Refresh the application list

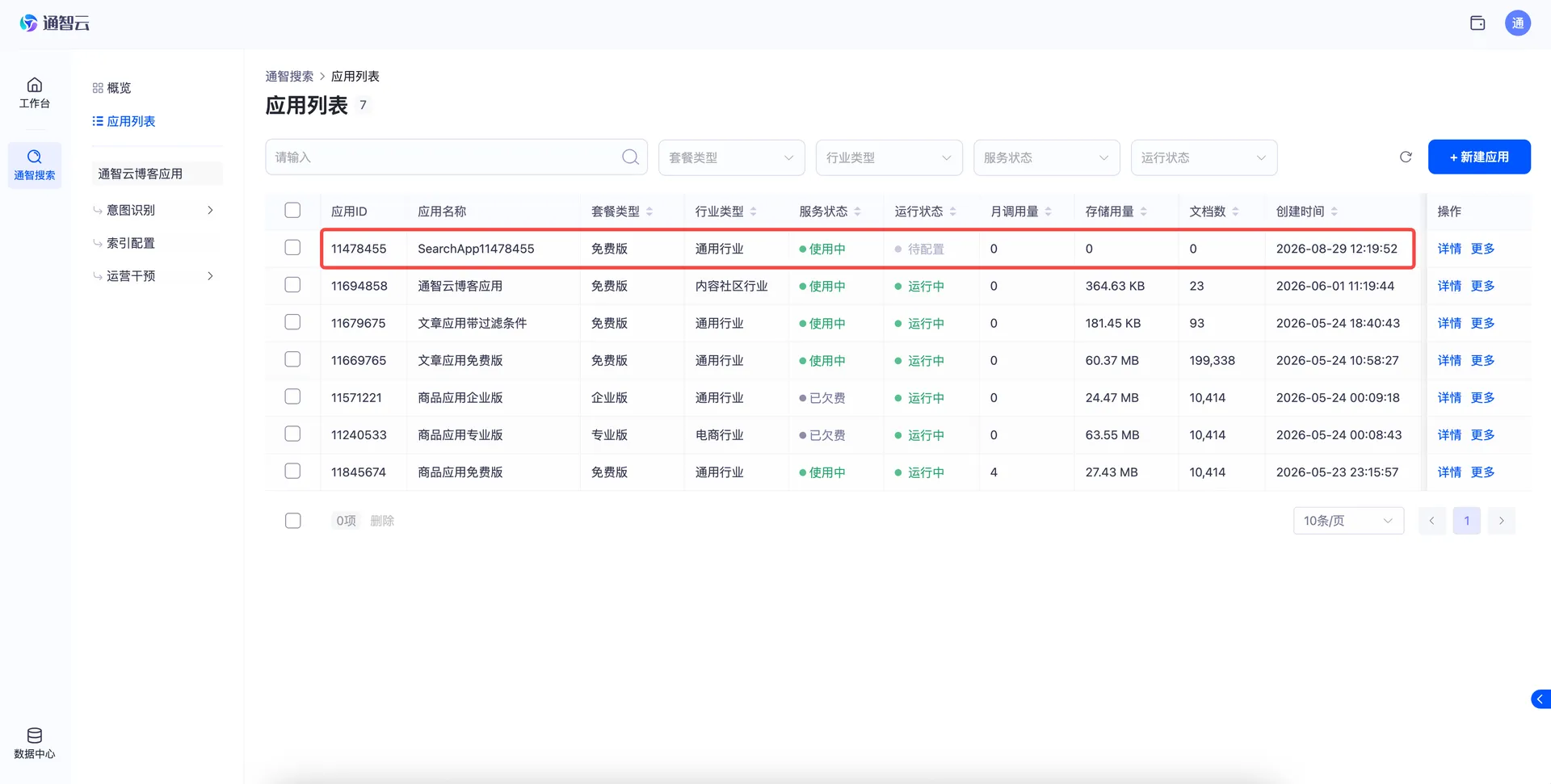click(1406, 157)
